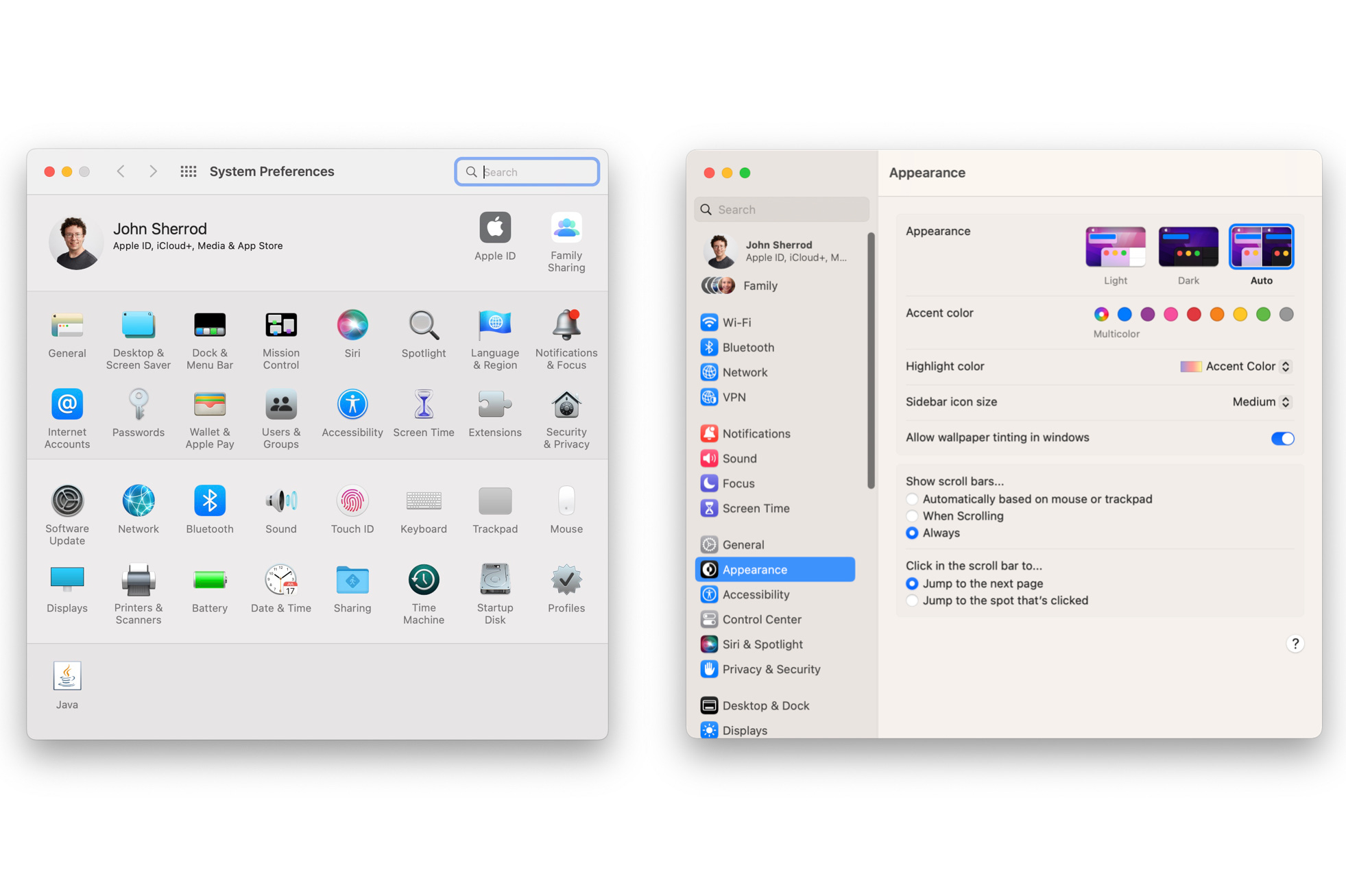The height and width of the screenshot is (896, 1346).
Task: Choose Jump to the spot that's clicked
Action: [912, 600]
